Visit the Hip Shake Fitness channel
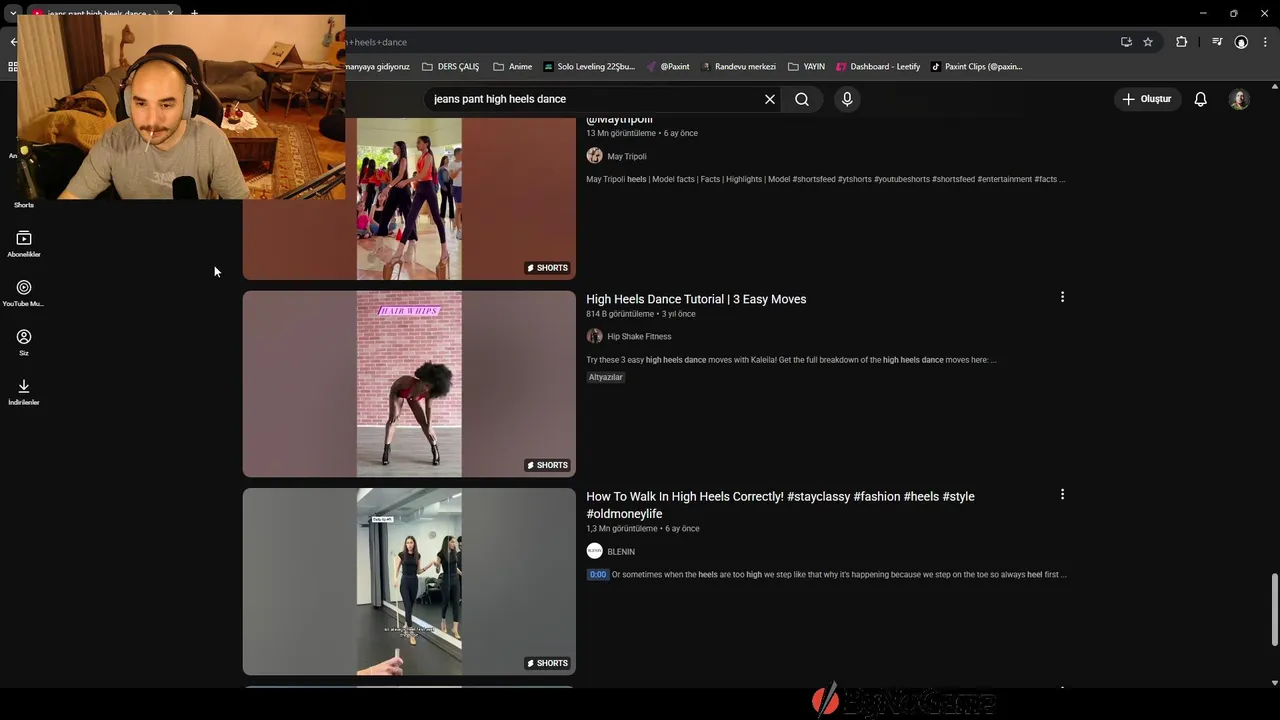This screenshot has height=720, width=1280. pyautogui.click(x=639, y=336)
